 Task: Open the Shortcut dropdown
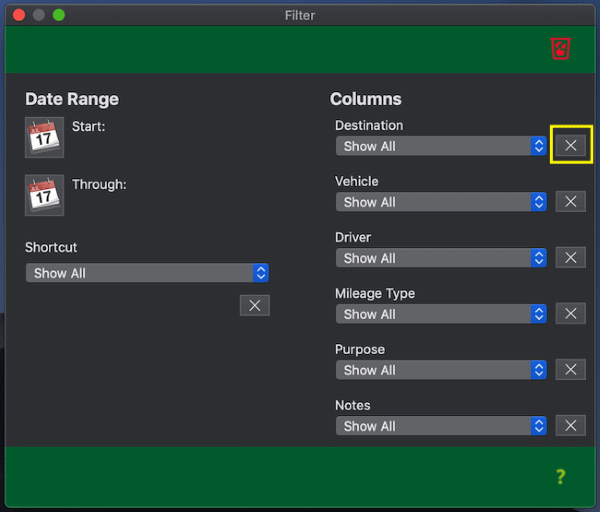[147, 273]
